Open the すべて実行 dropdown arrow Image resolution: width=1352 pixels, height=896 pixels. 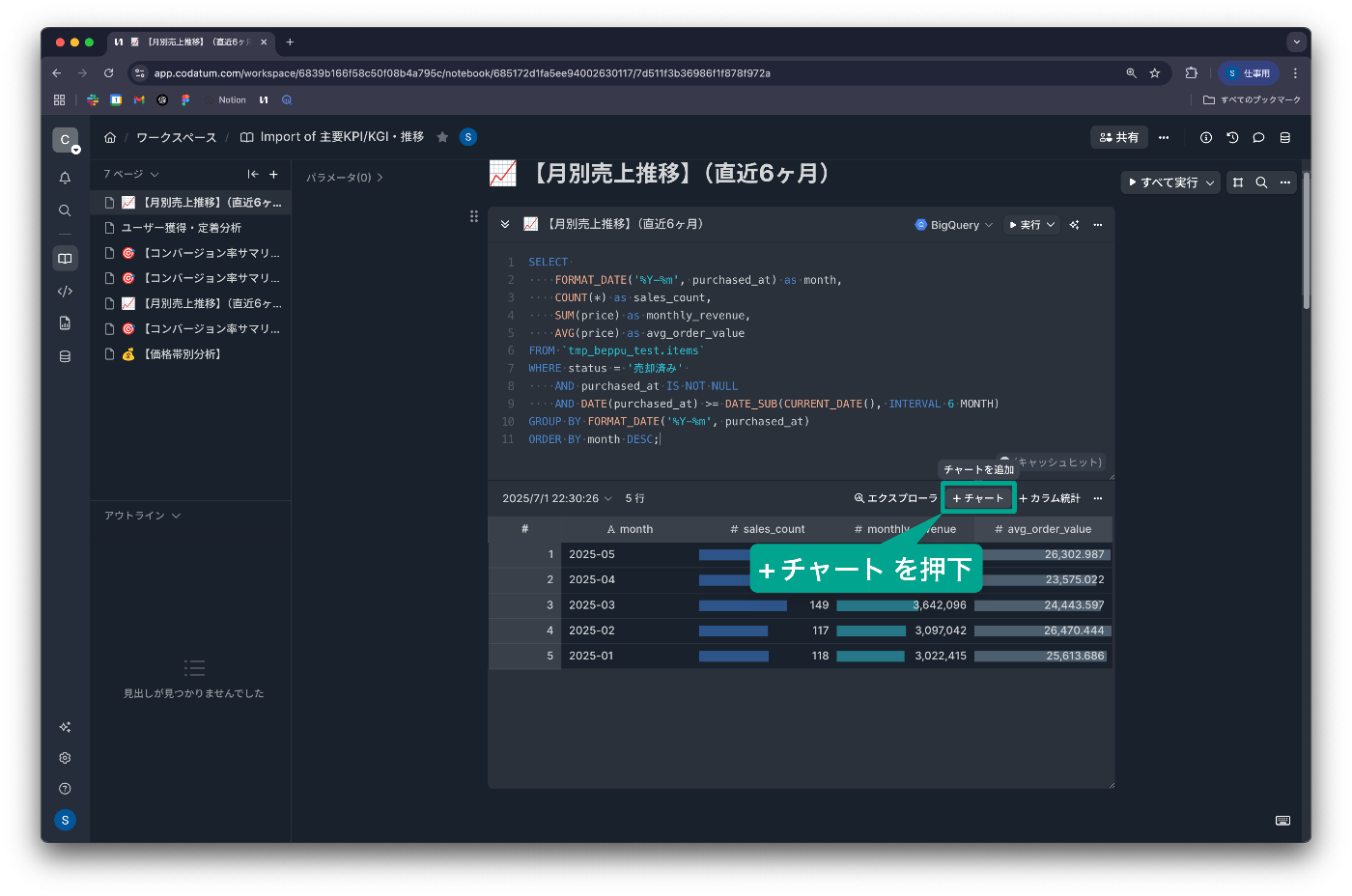pos(1210,182)
